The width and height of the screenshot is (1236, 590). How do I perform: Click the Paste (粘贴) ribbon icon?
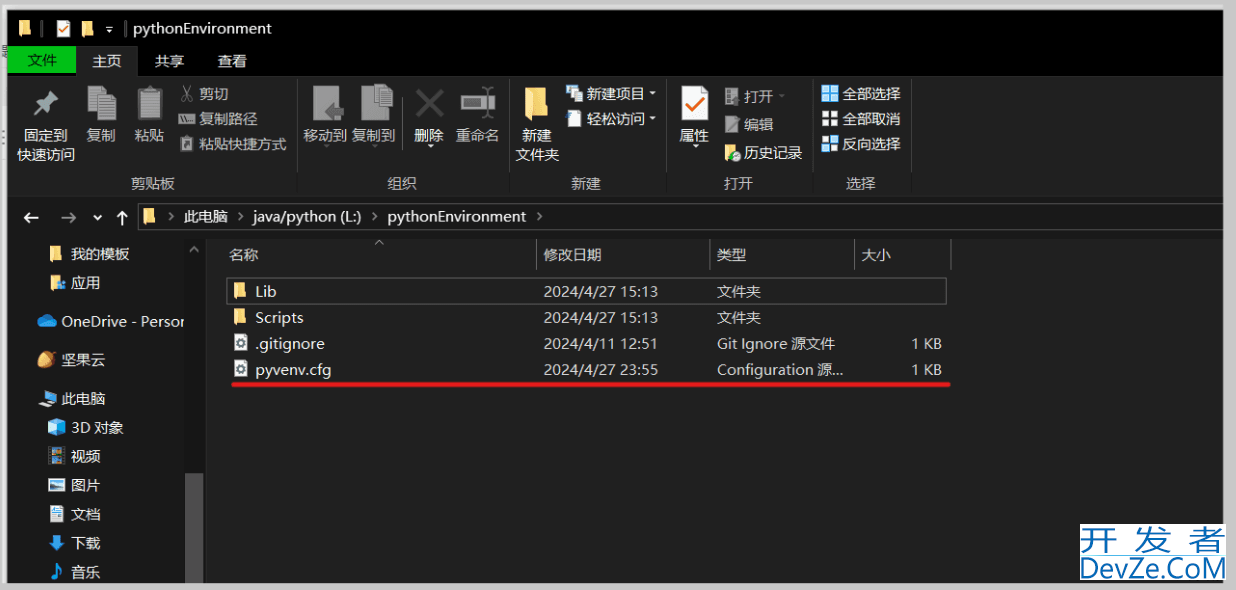pyautogui.click(x=149, y=104)
